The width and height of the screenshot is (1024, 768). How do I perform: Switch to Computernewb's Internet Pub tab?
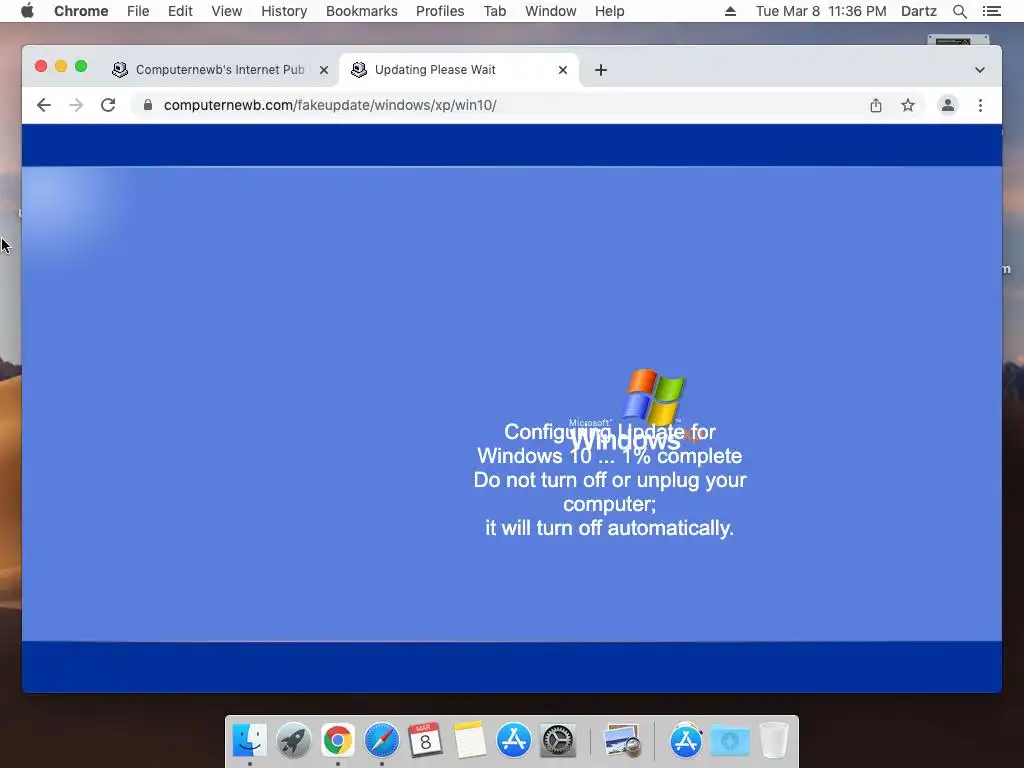(x=219, y=70)
